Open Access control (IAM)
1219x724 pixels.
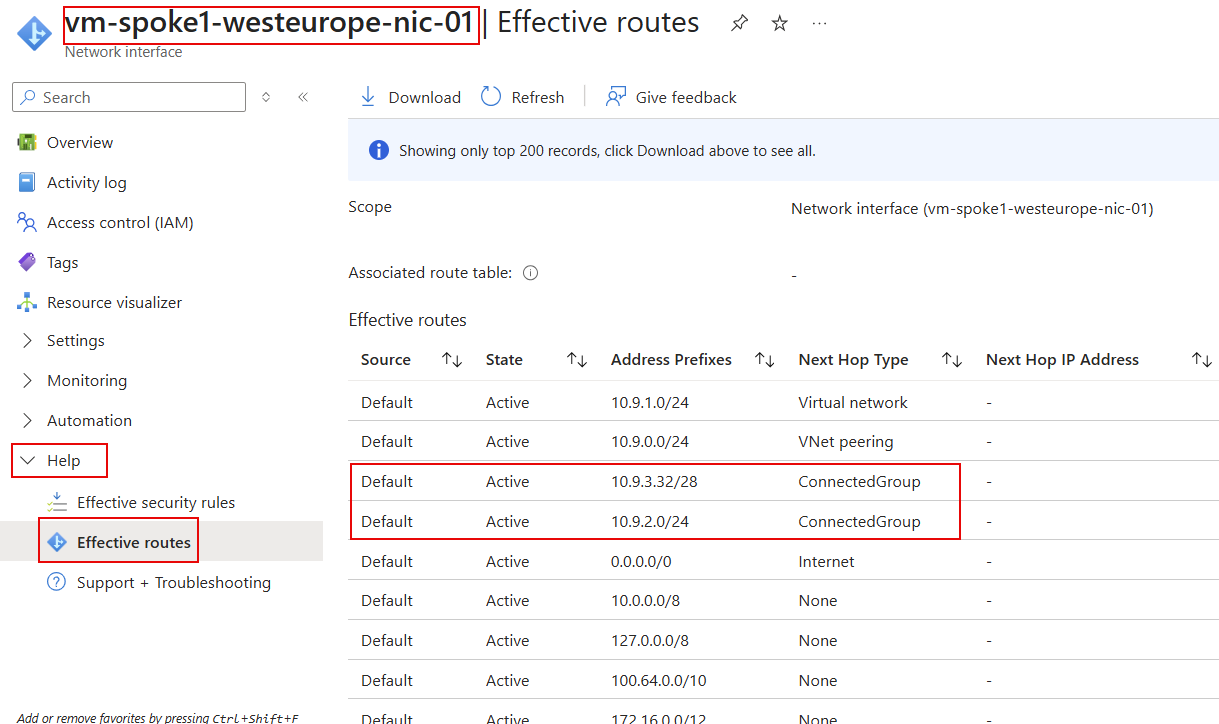tap(120, 223)
